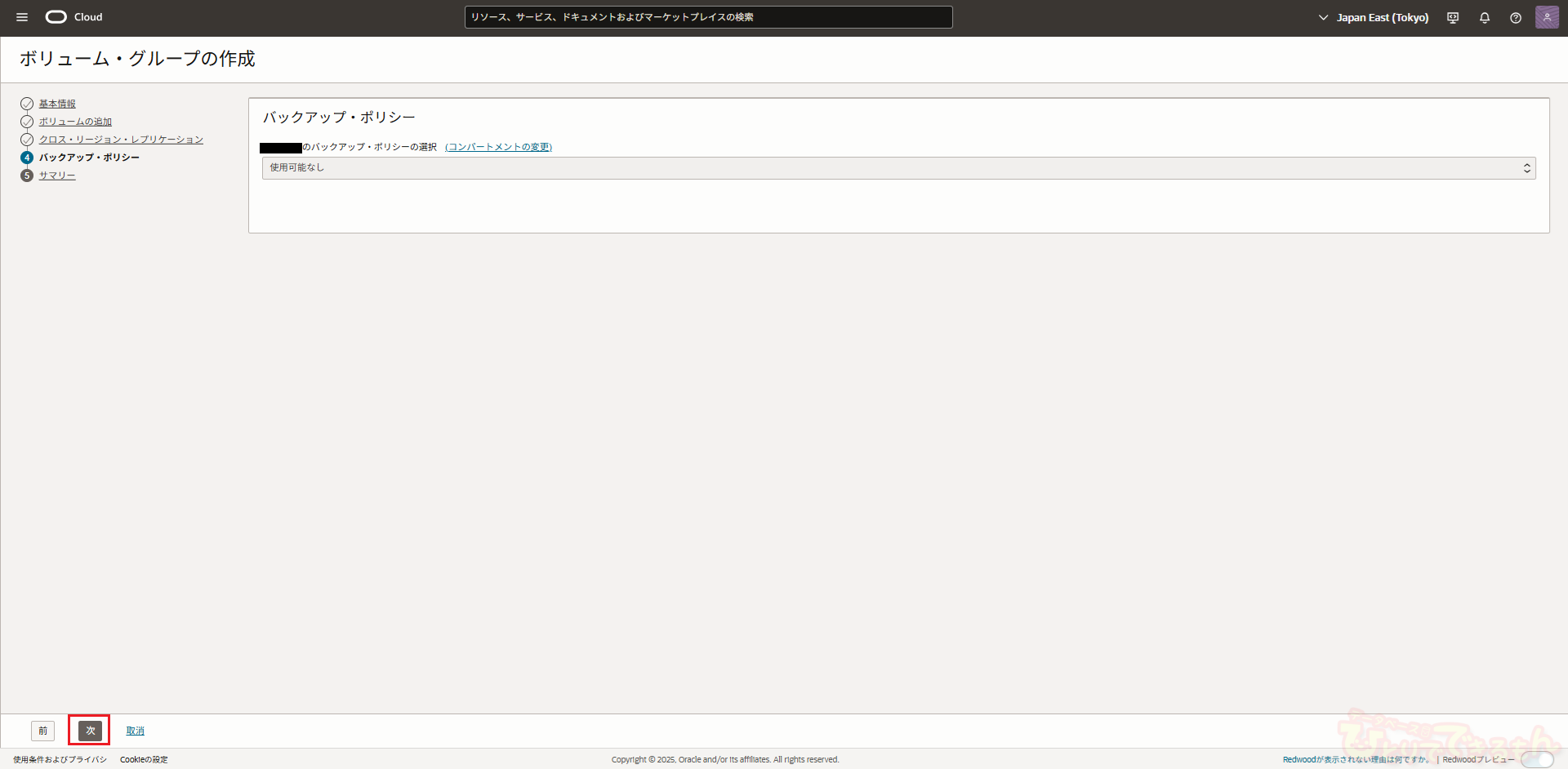1568x769 pixels.
Task: Click the step 5 circle icon
Action: [x=27, y=176]
